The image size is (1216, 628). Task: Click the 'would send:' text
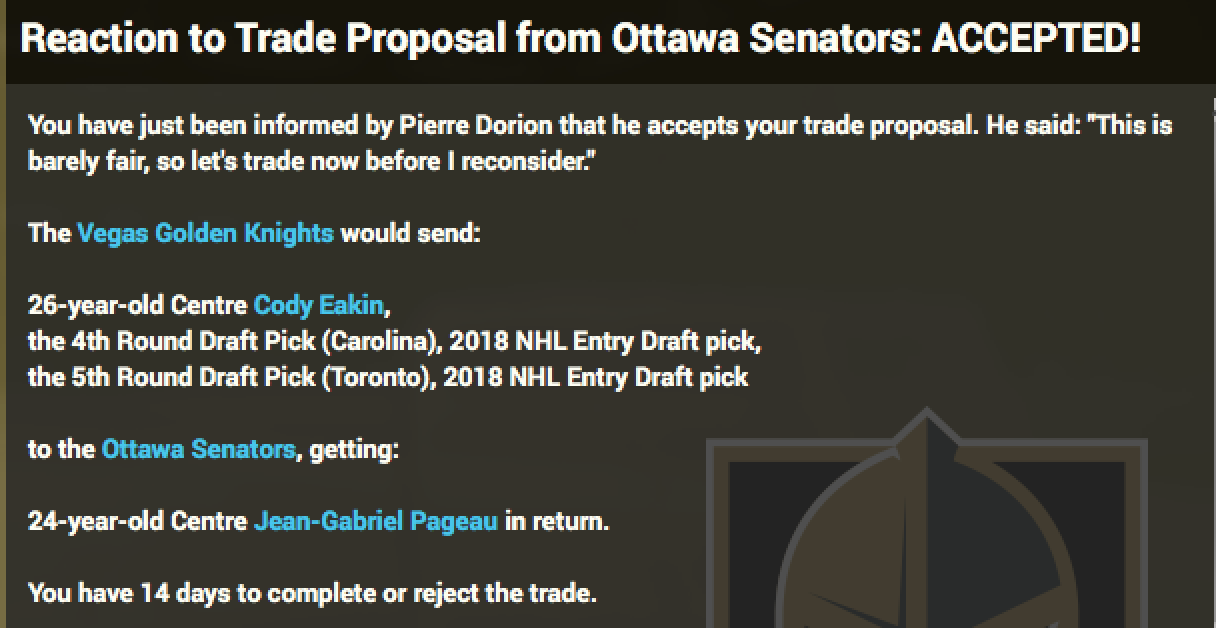point(411,234)
